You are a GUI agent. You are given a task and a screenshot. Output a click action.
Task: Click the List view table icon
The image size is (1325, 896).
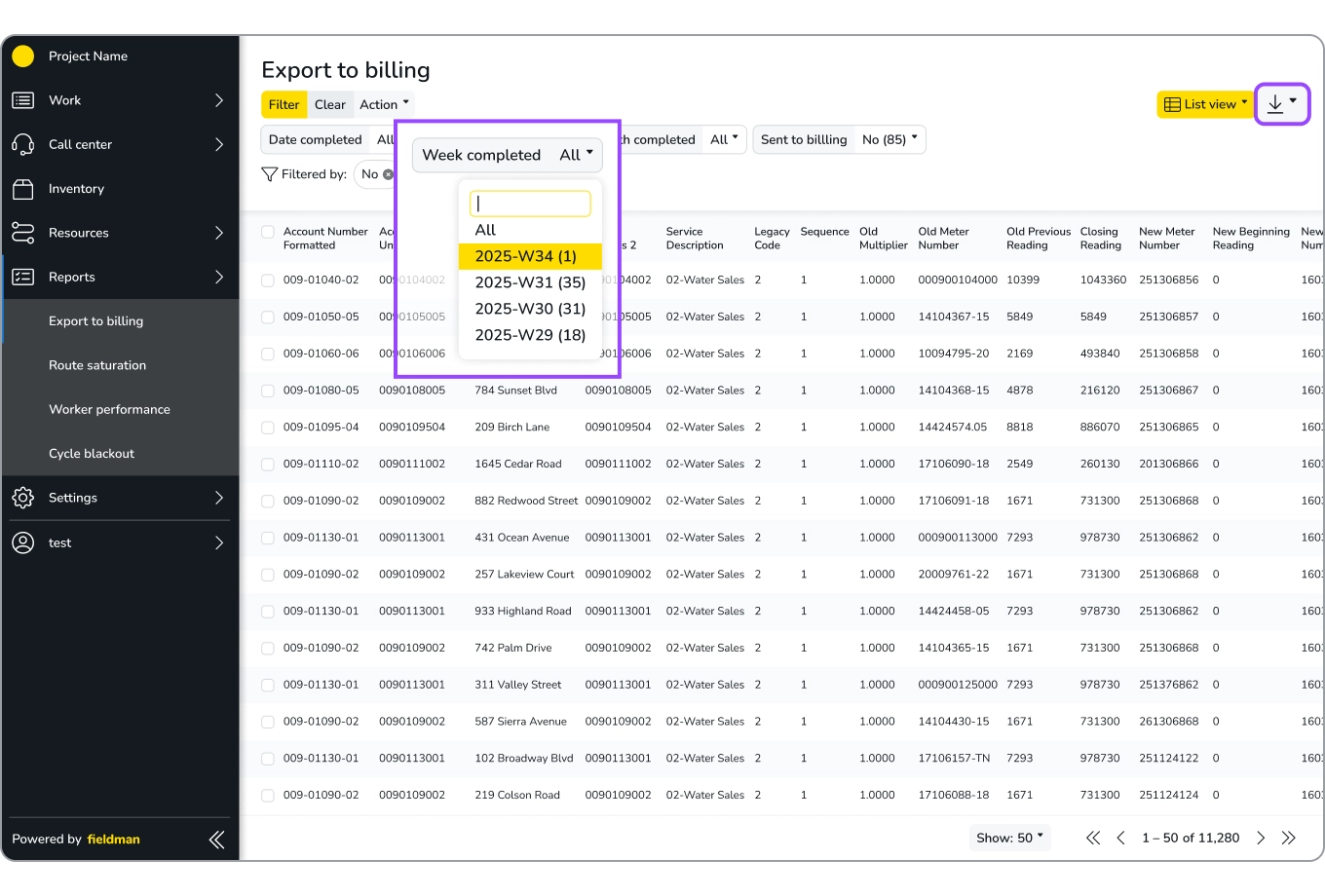[1172, 104]
